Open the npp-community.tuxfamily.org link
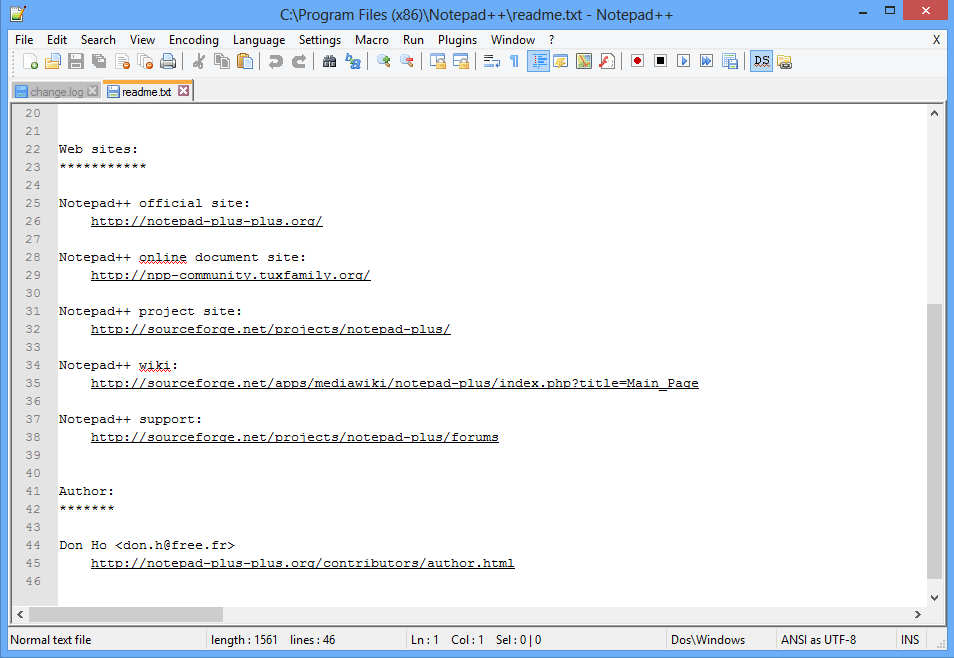 click(231, 275)
